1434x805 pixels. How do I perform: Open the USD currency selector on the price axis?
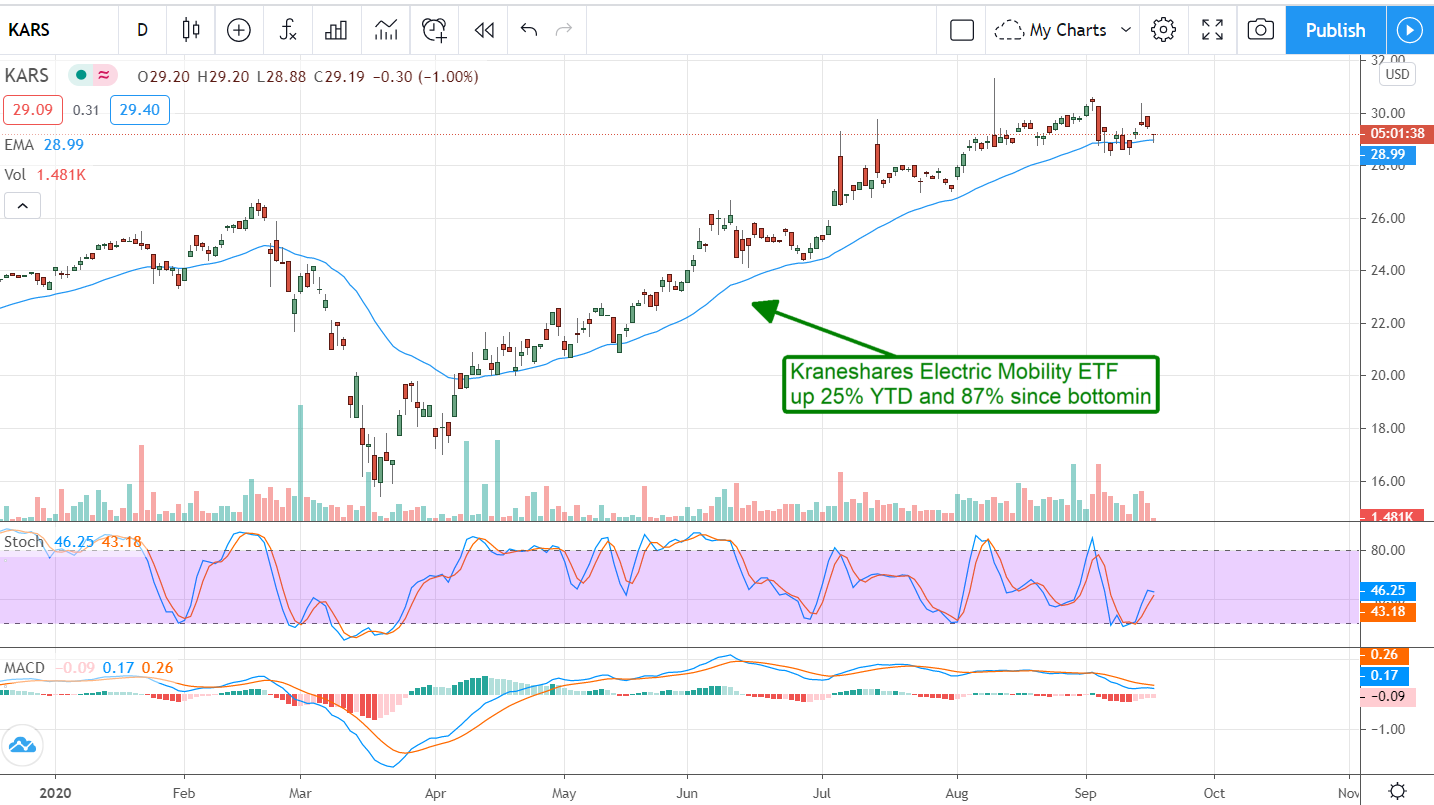[1396, 75]
